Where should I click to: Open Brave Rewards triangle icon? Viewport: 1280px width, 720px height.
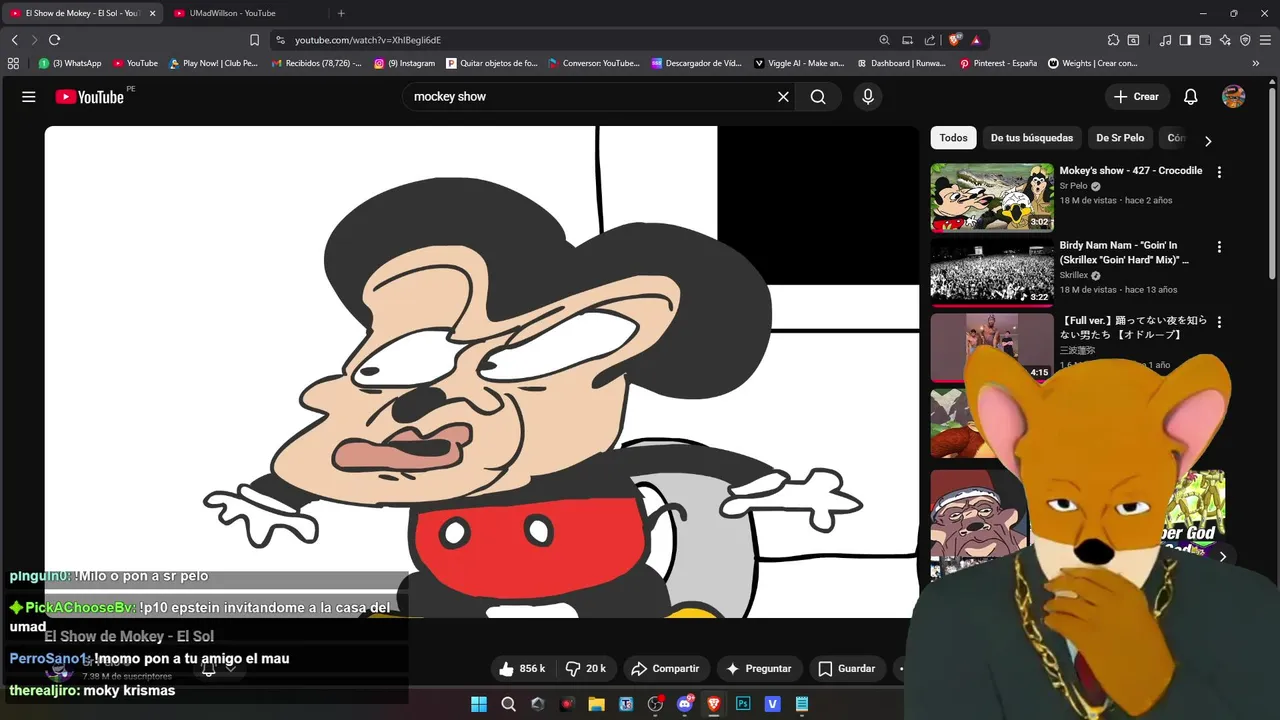point(976,40)
